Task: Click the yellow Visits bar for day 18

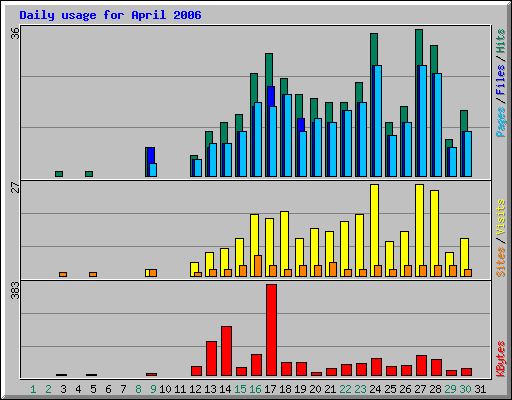Action: pyautogui.click(x=284, y=244)
